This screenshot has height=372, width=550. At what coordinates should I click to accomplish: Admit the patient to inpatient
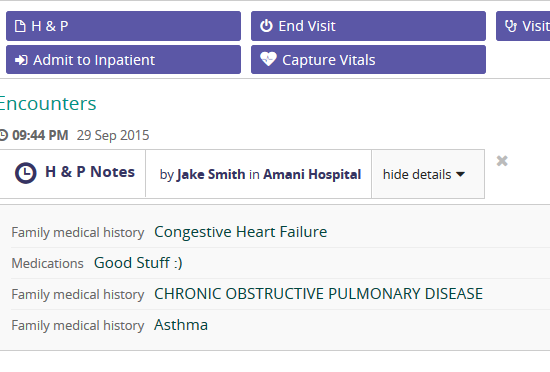(123, 60)
